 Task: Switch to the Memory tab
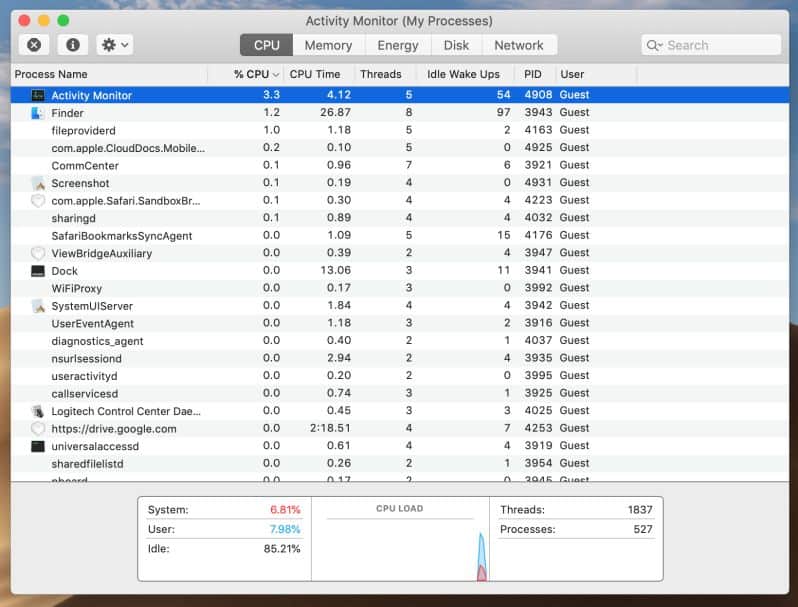point(328,45)
